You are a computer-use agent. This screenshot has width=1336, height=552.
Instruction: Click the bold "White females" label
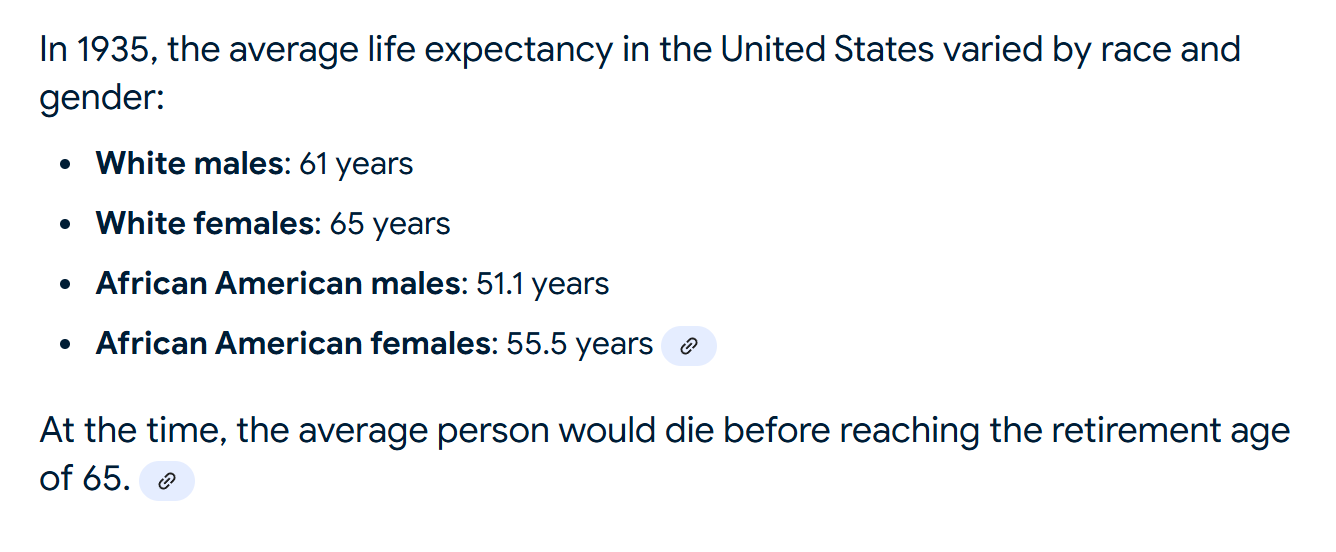205,224
